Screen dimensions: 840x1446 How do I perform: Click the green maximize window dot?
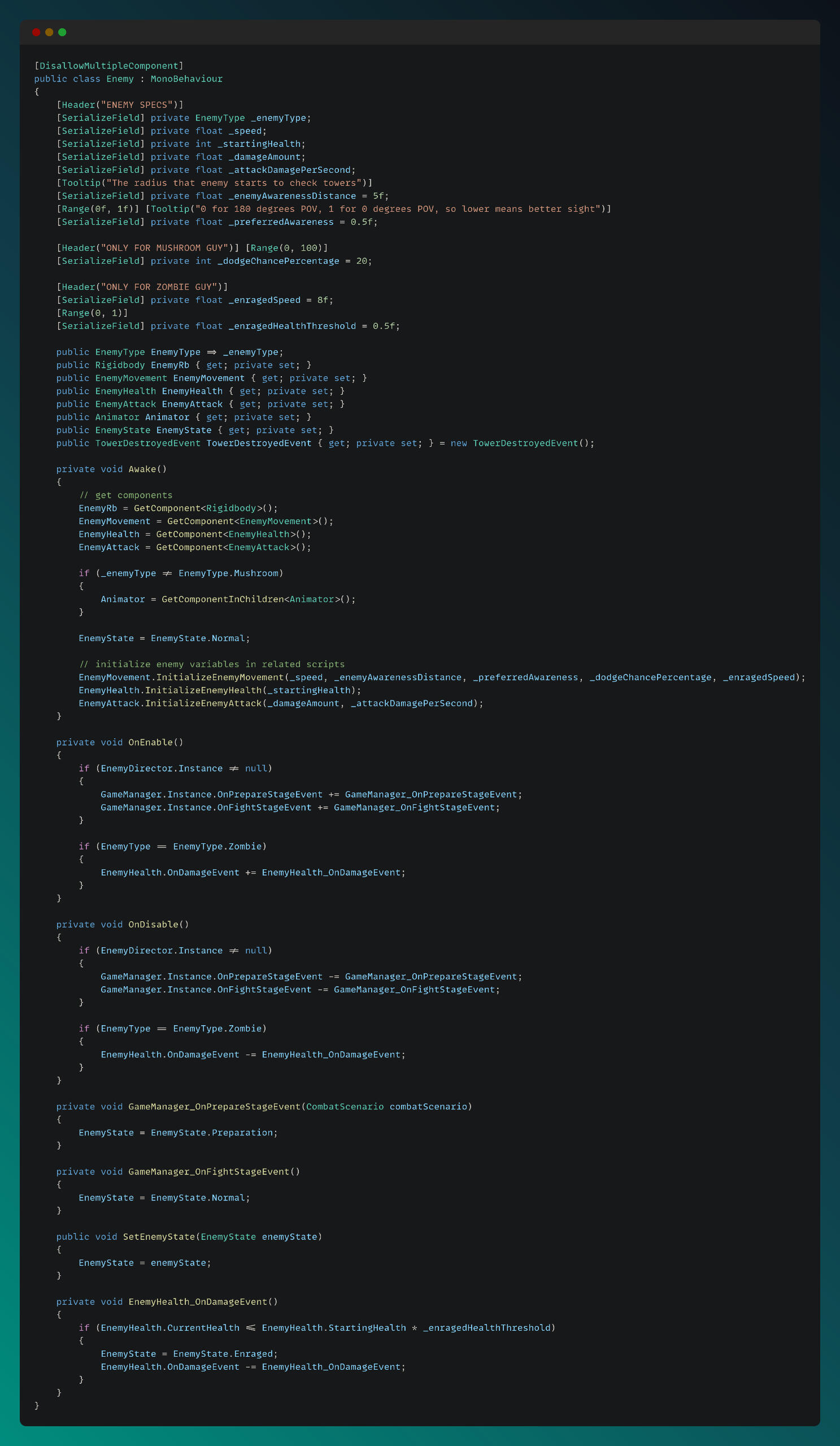63,32
